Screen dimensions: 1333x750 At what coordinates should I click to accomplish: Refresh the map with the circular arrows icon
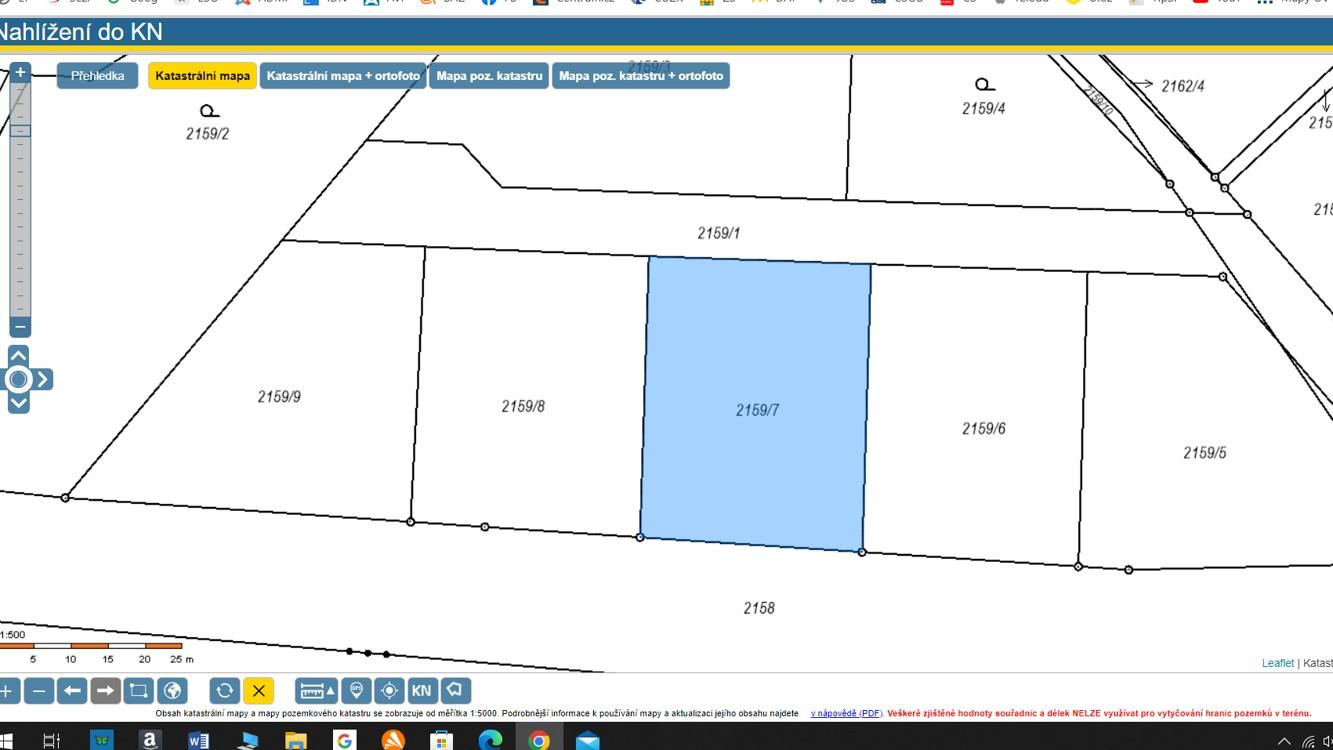[225, 691]
